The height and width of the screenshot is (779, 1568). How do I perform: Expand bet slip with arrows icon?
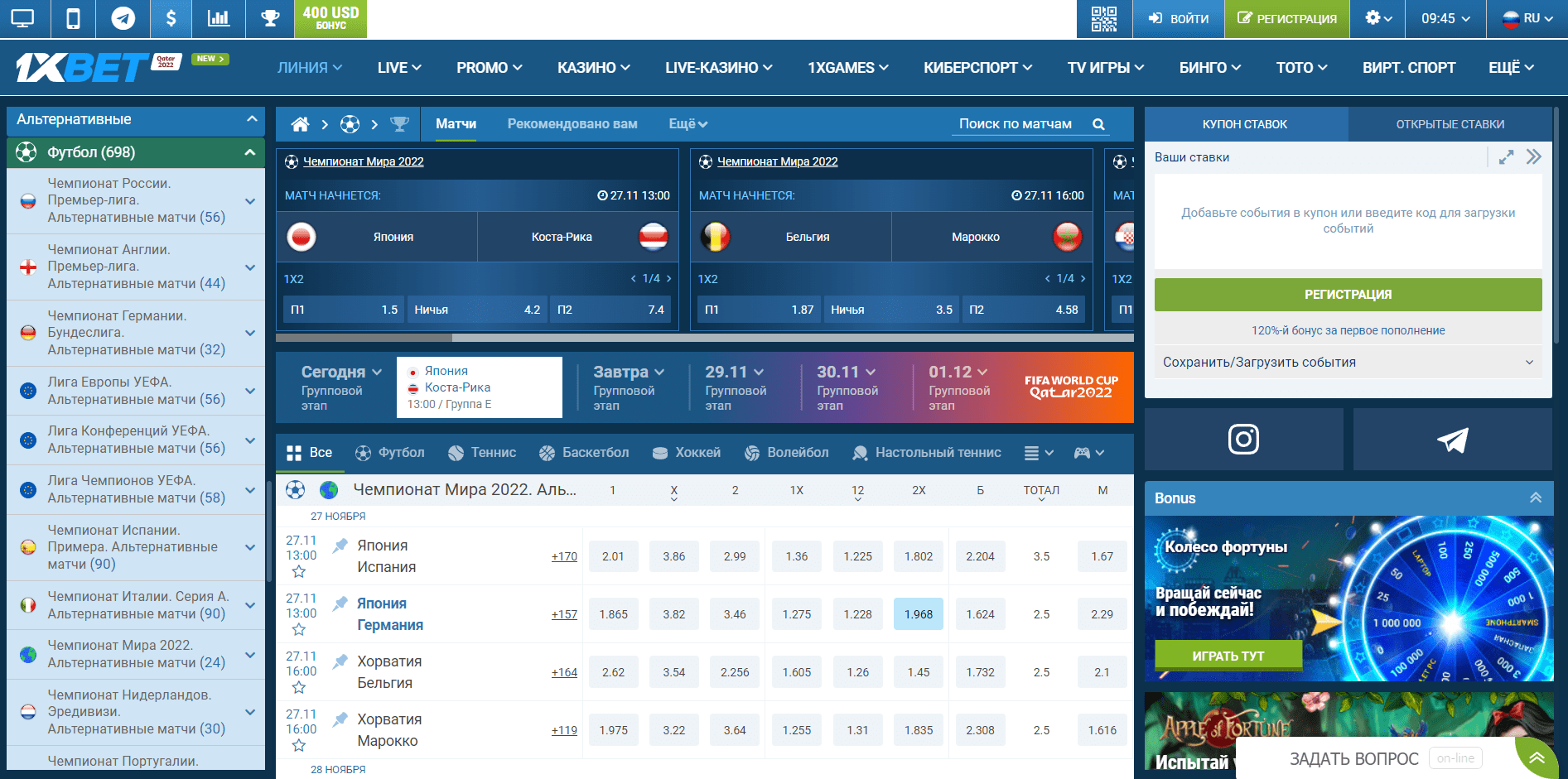coord(1507,157)
